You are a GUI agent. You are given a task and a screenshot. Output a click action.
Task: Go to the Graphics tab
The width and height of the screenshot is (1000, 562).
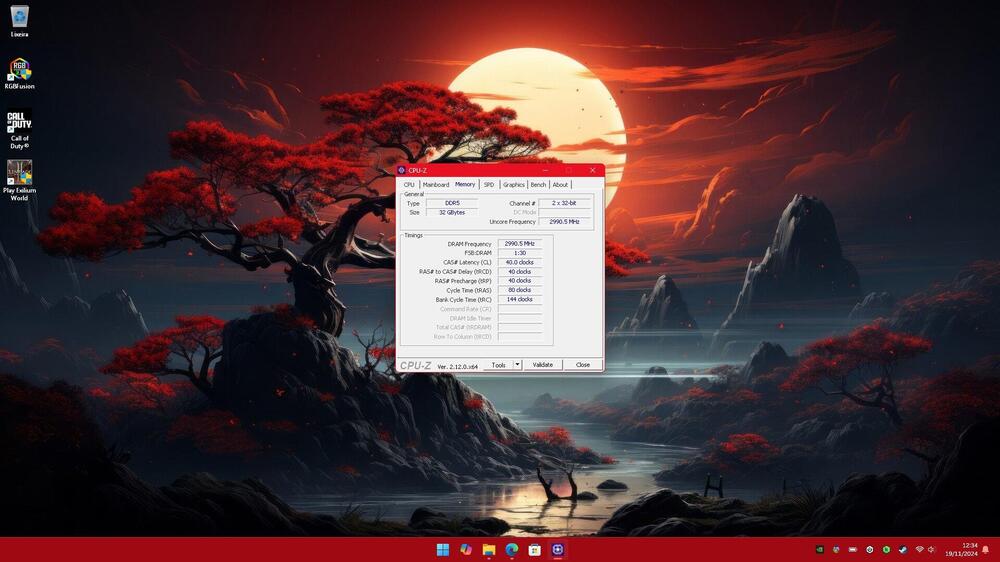click(514, 184)
